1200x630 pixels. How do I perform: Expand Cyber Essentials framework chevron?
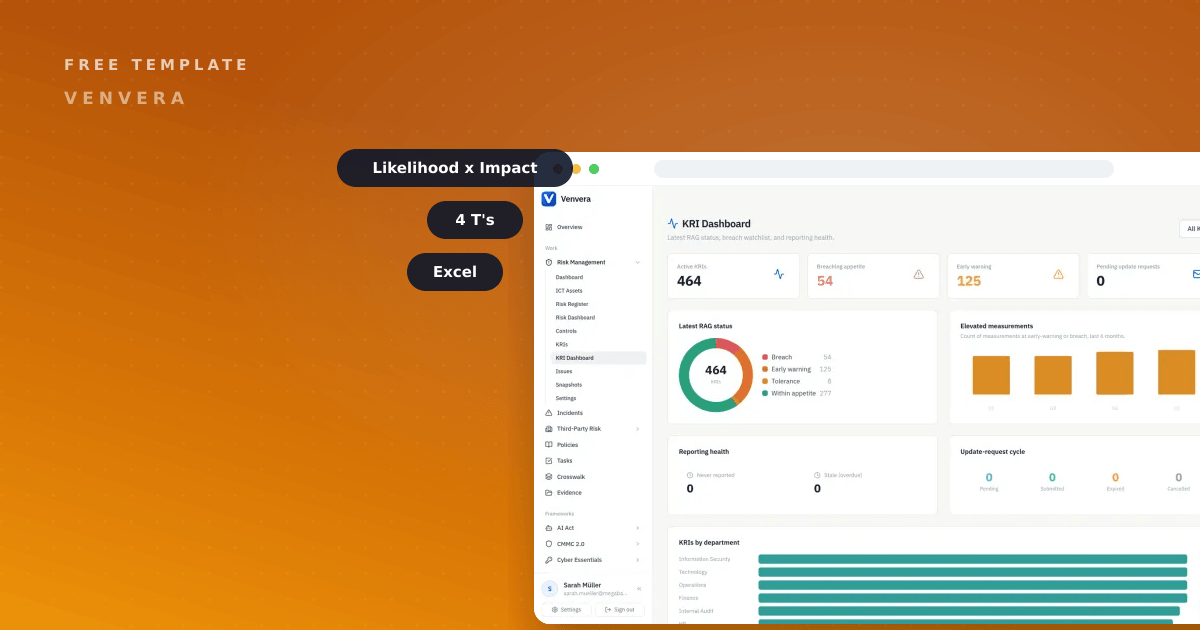click(638, 560)
